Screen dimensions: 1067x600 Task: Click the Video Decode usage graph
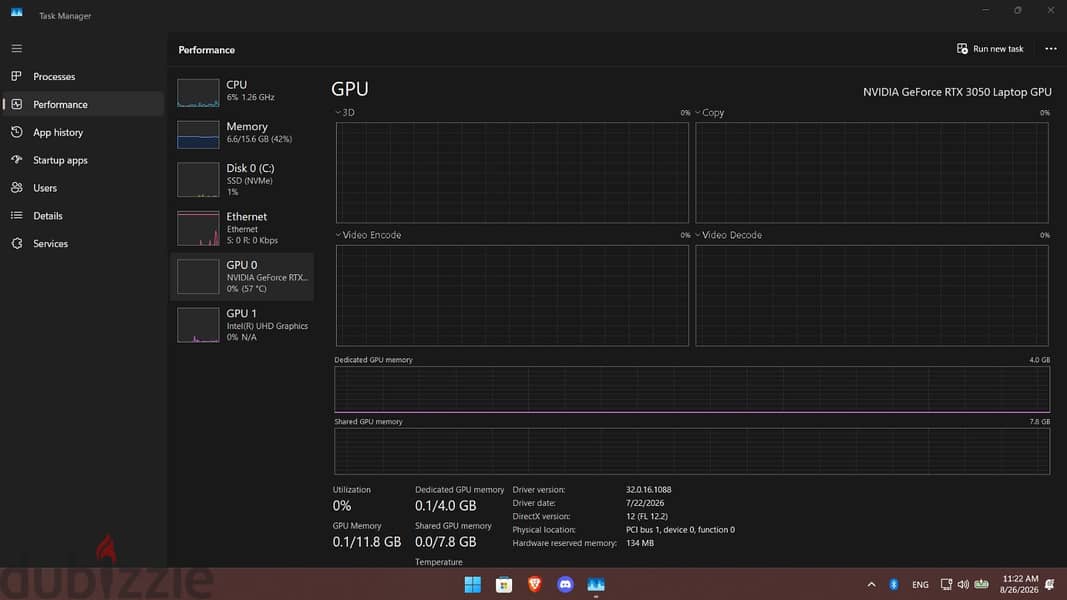pos(872,295)
